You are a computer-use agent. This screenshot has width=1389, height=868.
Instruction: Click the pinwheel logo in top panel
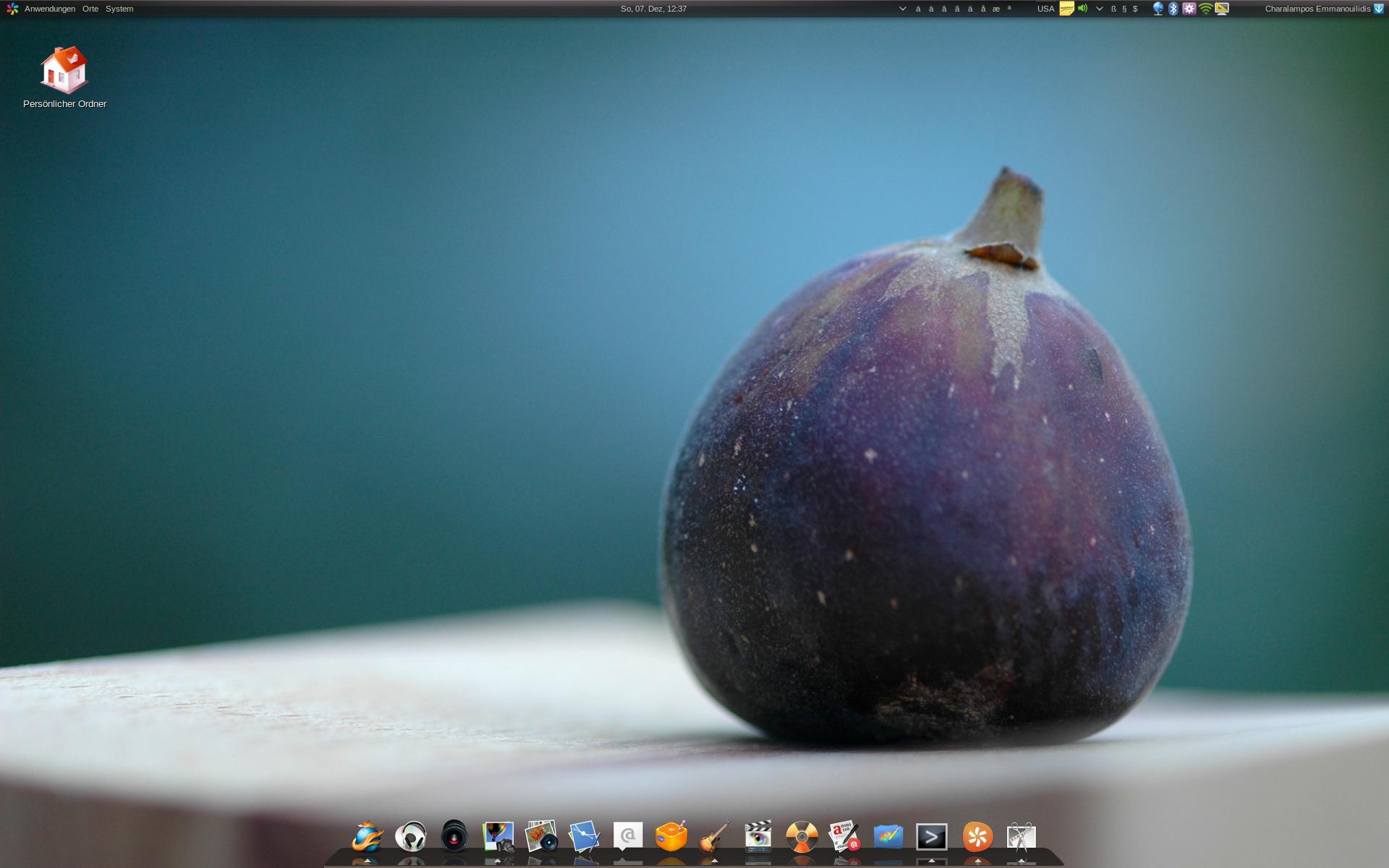[x=12, y=9]
